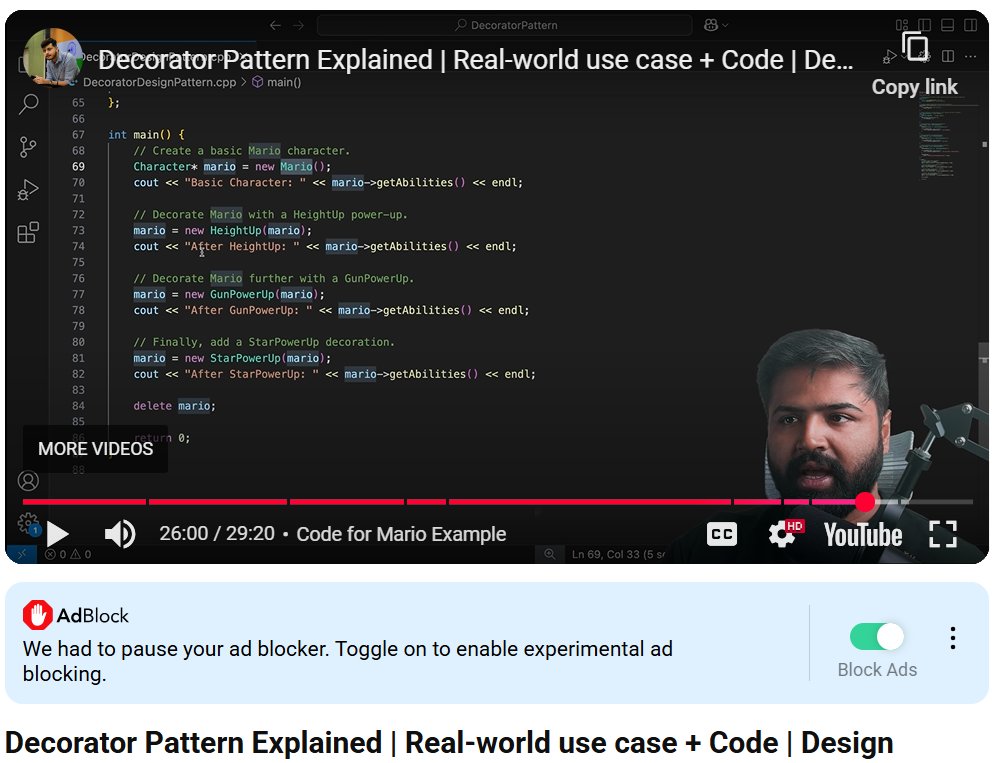Viewport: 996px width, 763px height.
Task: Toggle VS Code primary sidebar layout icon
Action: [924, 25]
